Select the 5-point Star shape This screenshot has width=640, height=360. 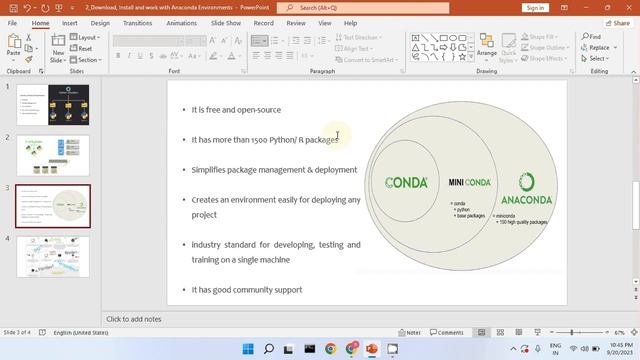[x=462, y=57]
